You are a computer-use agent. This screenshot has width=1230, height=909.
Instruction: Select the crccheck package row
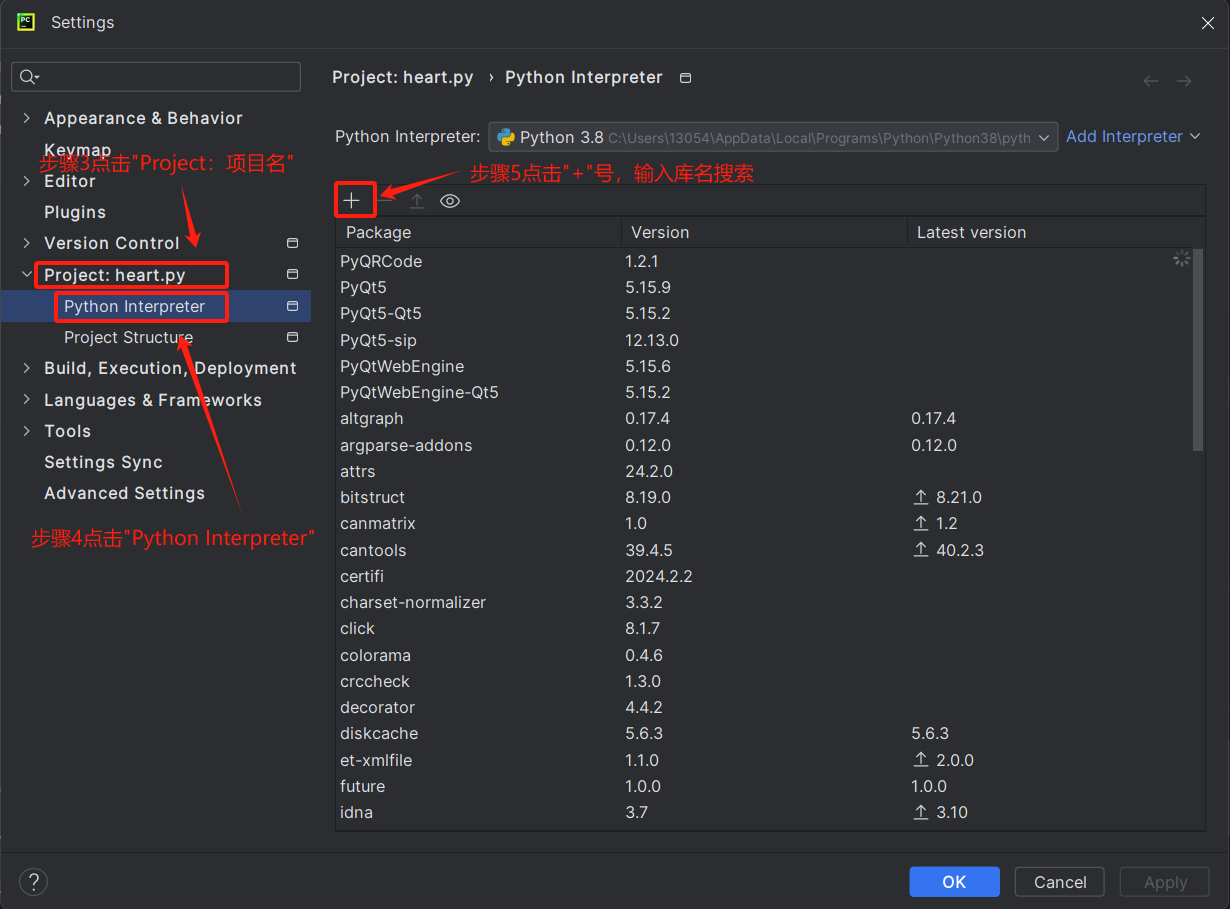[x=764, y=681]
